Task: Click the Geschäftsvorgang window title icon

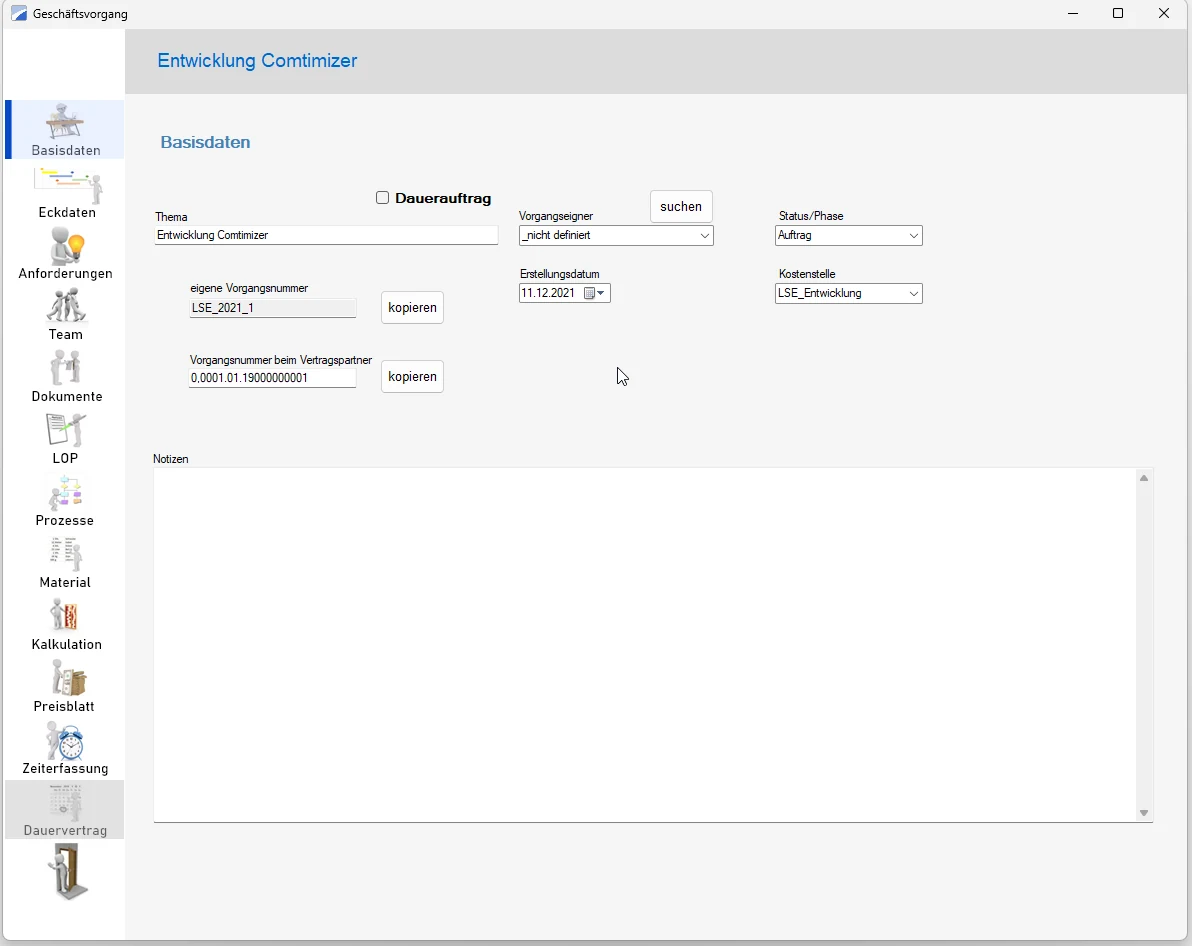Action: pos(19,14)
